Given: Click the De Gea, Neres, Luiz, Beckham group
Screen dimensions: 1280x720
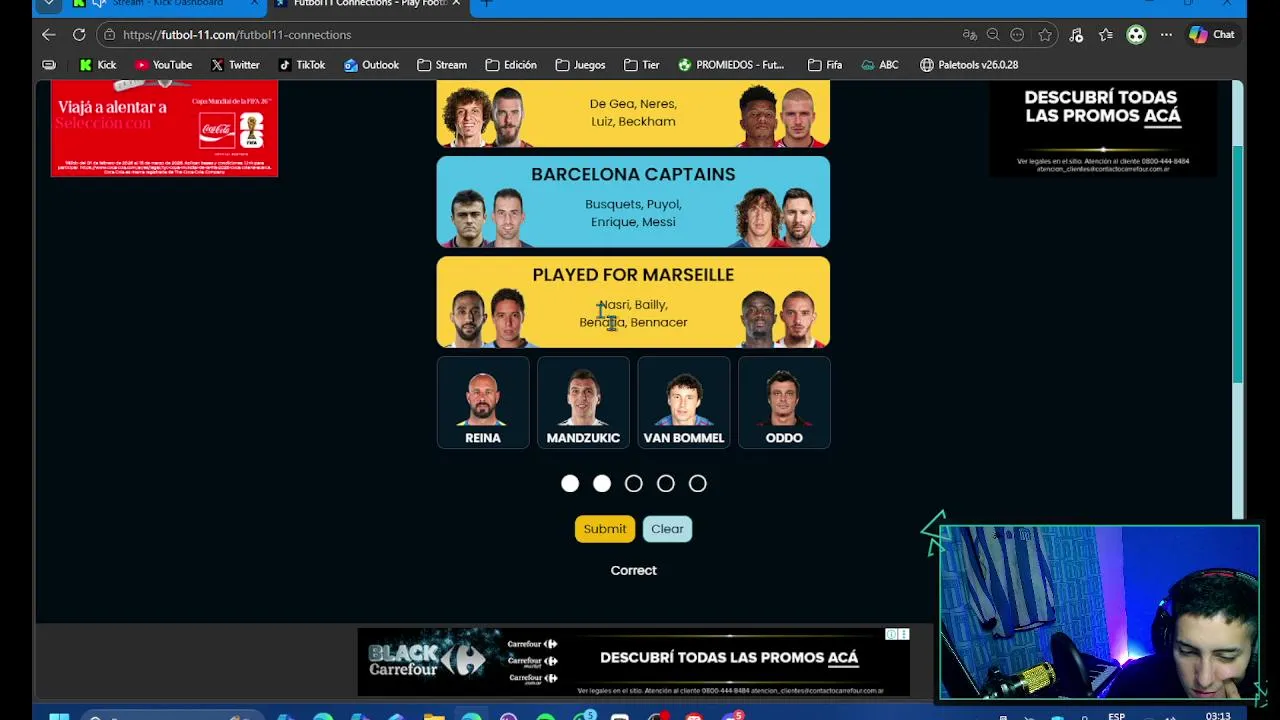Looking at the screenshot, I should point(633,114).
